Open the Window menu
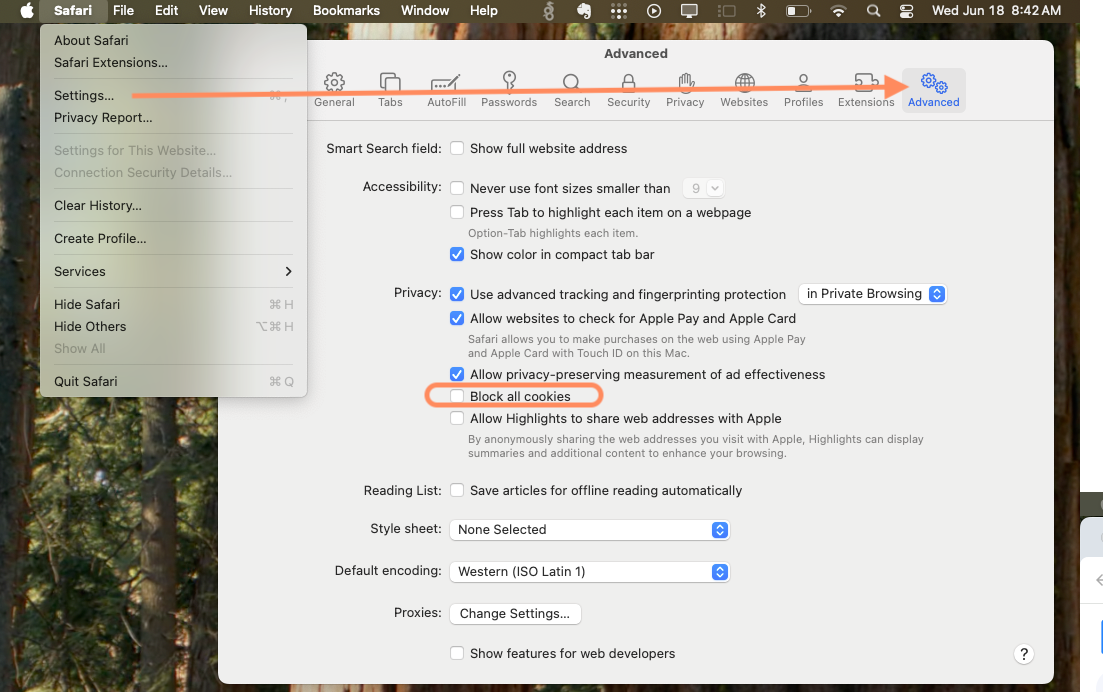Viewport: 1103px width, 692px height. pyautogui.click(x=425, y=11)
